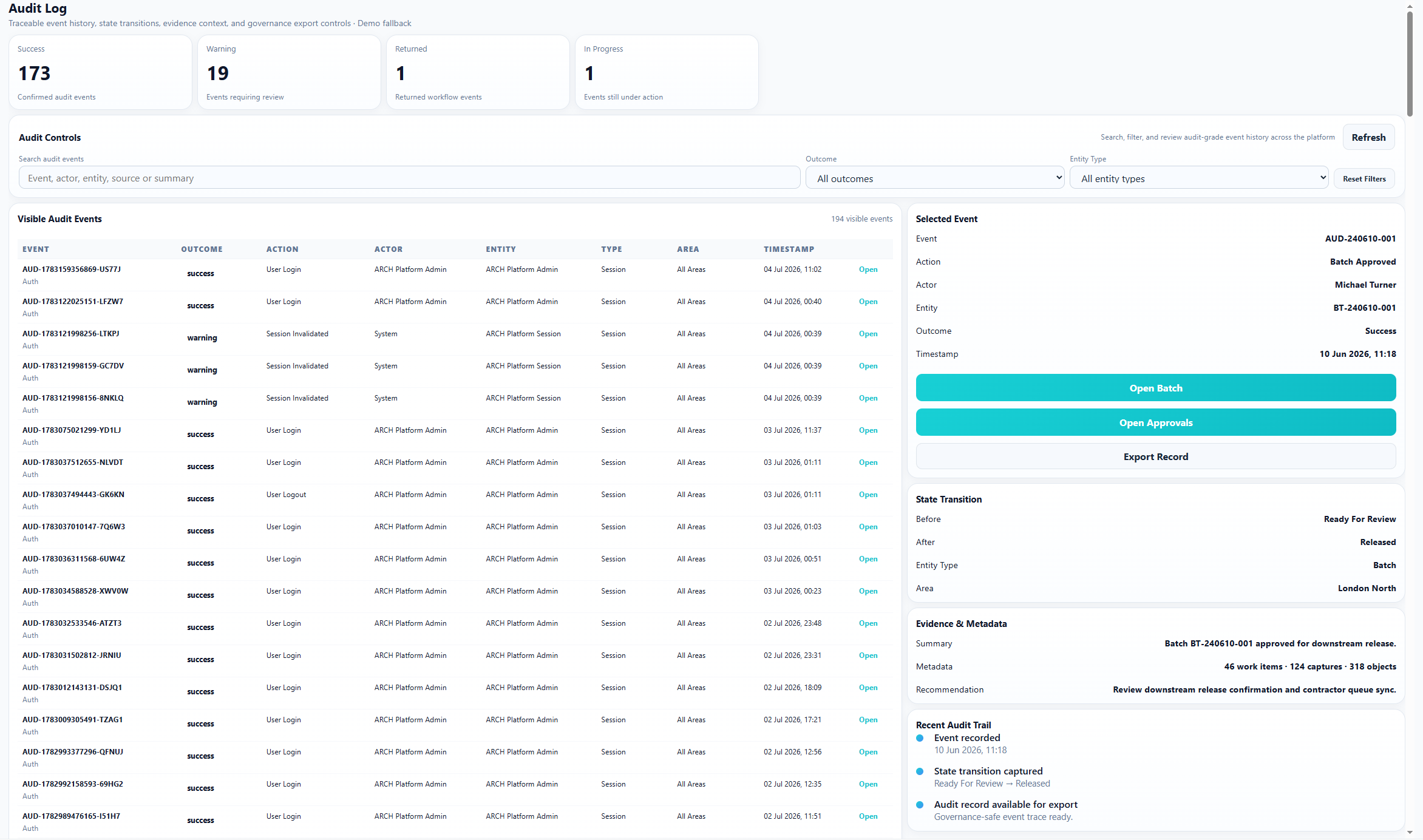Click timestamp '02 Jul 2026, 18:09'
Screen dimensions: 1423x840
(792, 688)
